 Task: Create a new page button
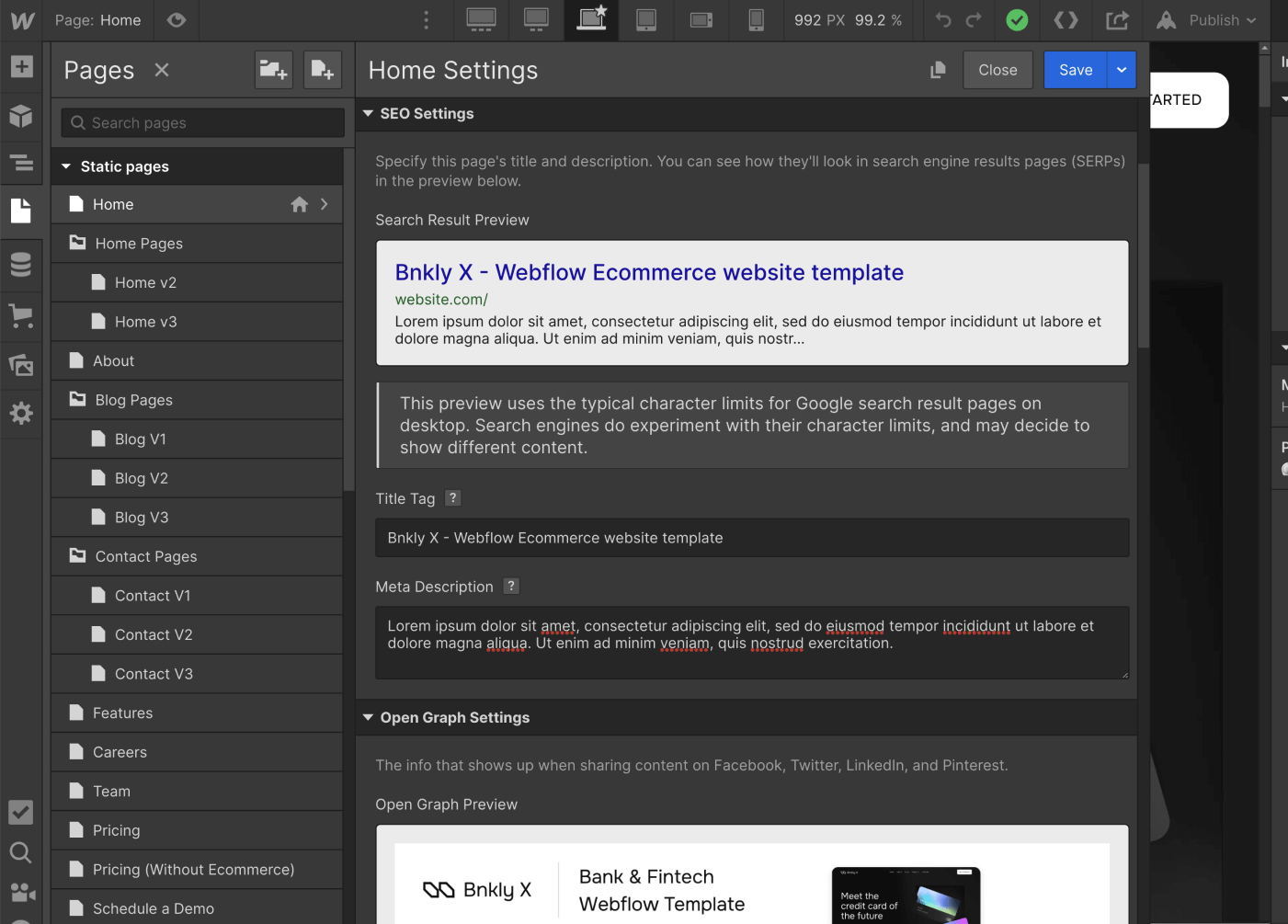[323, 70]
